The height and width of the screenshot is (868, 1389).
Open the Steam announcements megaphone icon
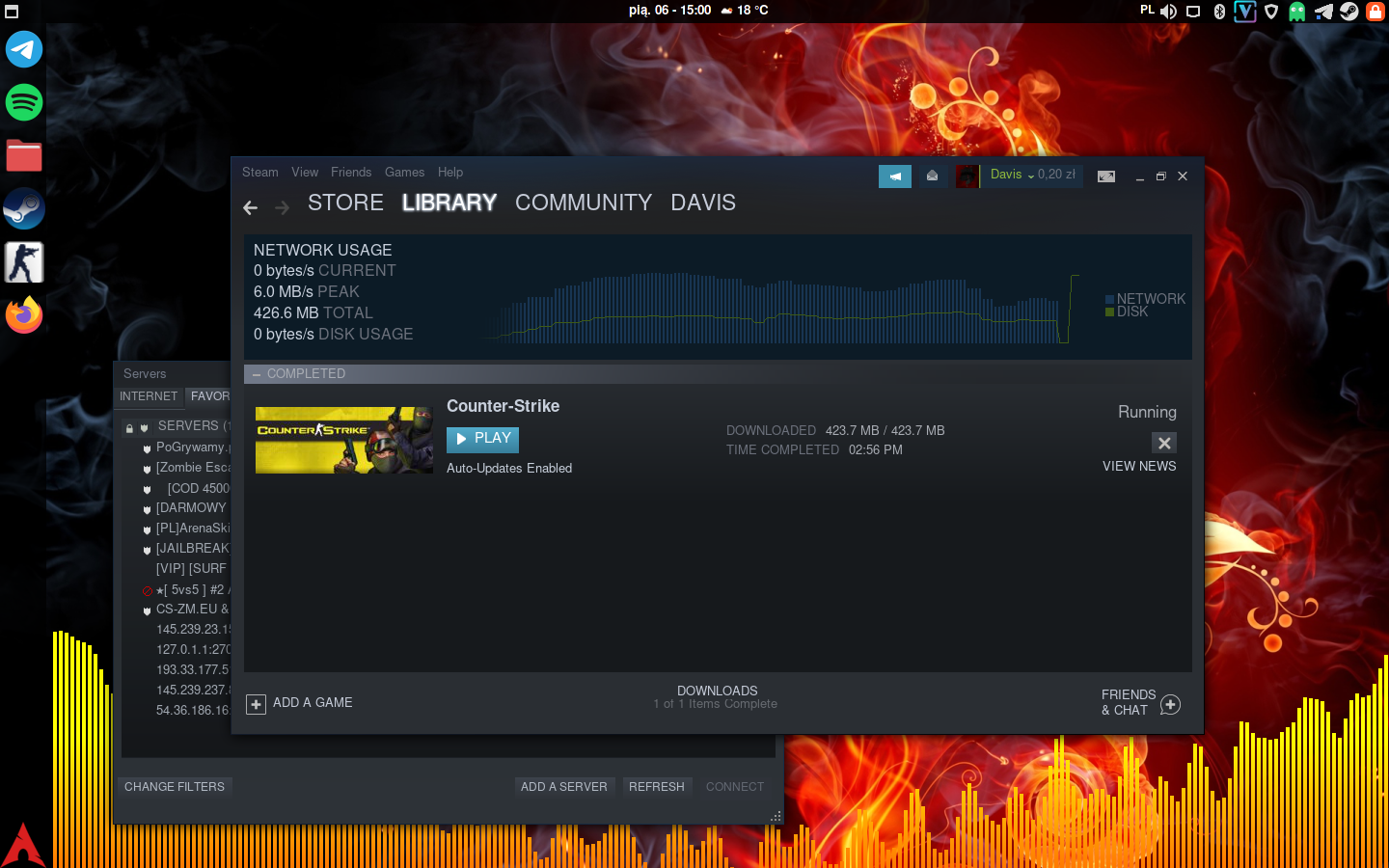click(894, 176)
